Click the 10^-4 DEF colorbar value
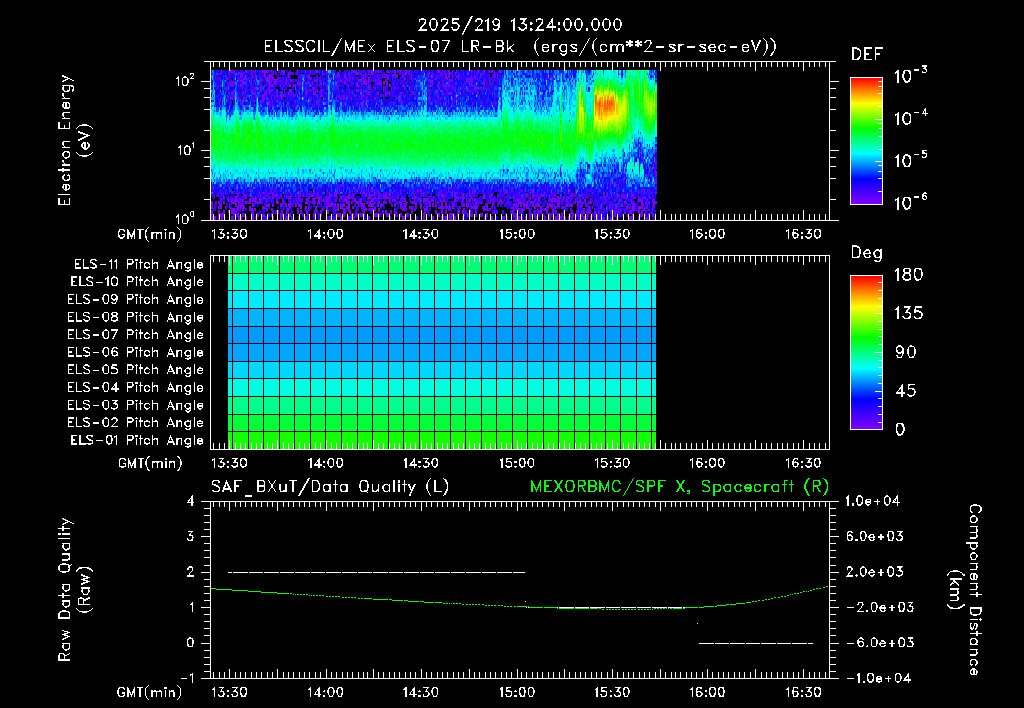Image resolution: width=1024 pixels, height=708 pixels. 910,118
